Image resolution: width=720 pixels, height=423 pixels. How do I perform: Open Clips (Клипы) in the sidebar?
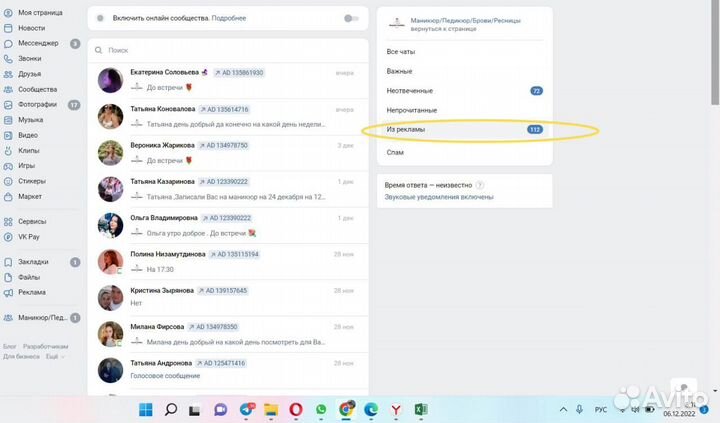click(x=29, y=150)
